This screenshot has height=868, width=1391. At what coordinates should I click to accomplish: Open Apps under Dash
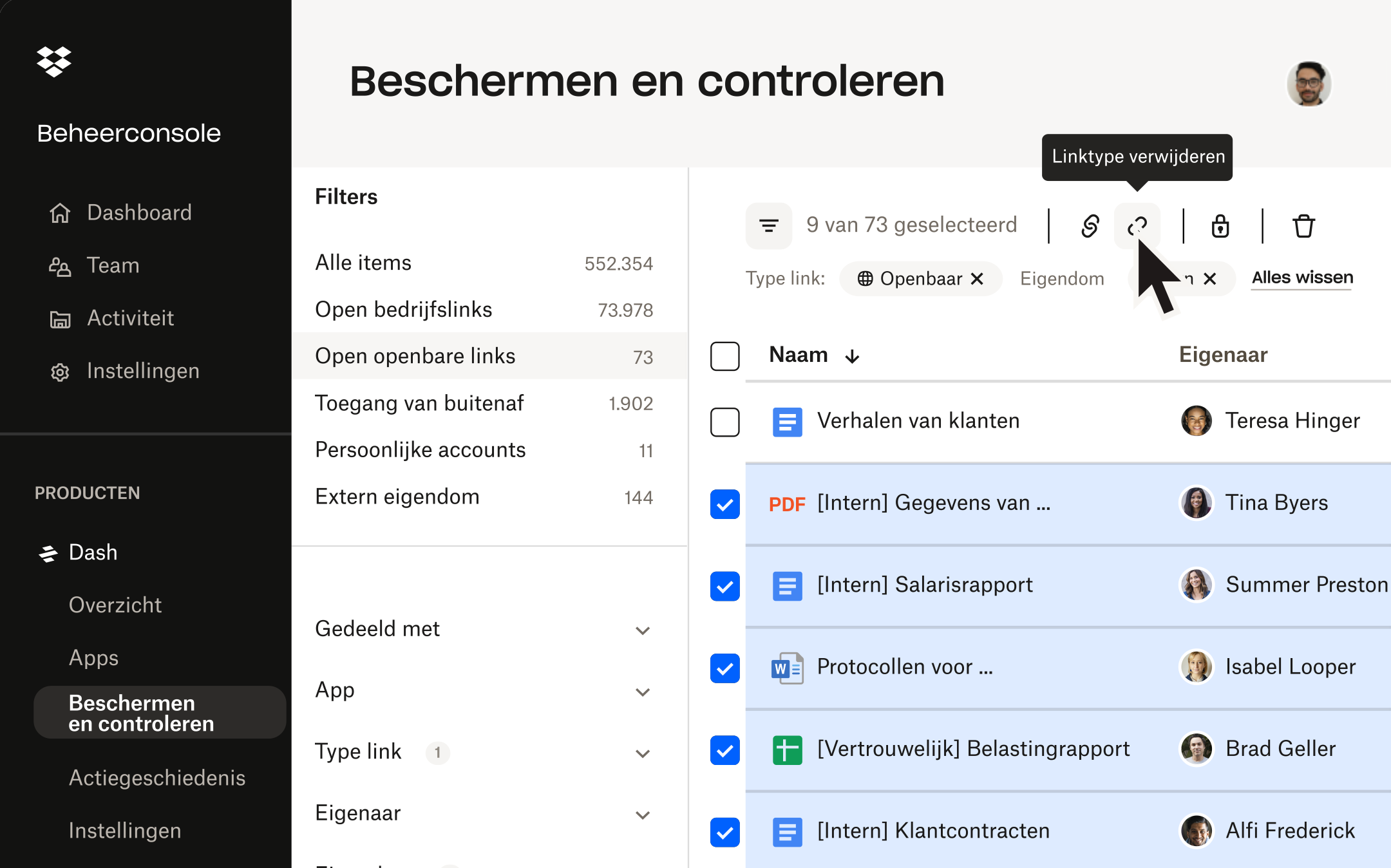(93, 658)
